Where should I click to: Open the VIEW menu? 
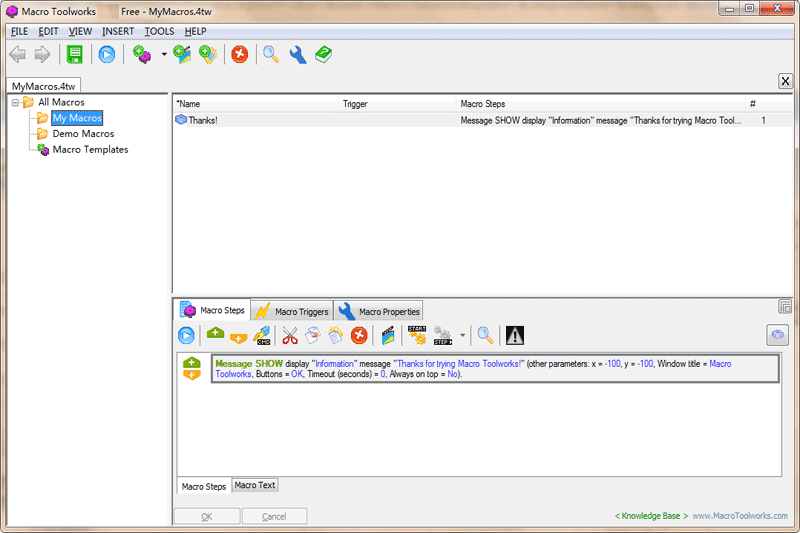pyautogui.click(x=80, y=31)
